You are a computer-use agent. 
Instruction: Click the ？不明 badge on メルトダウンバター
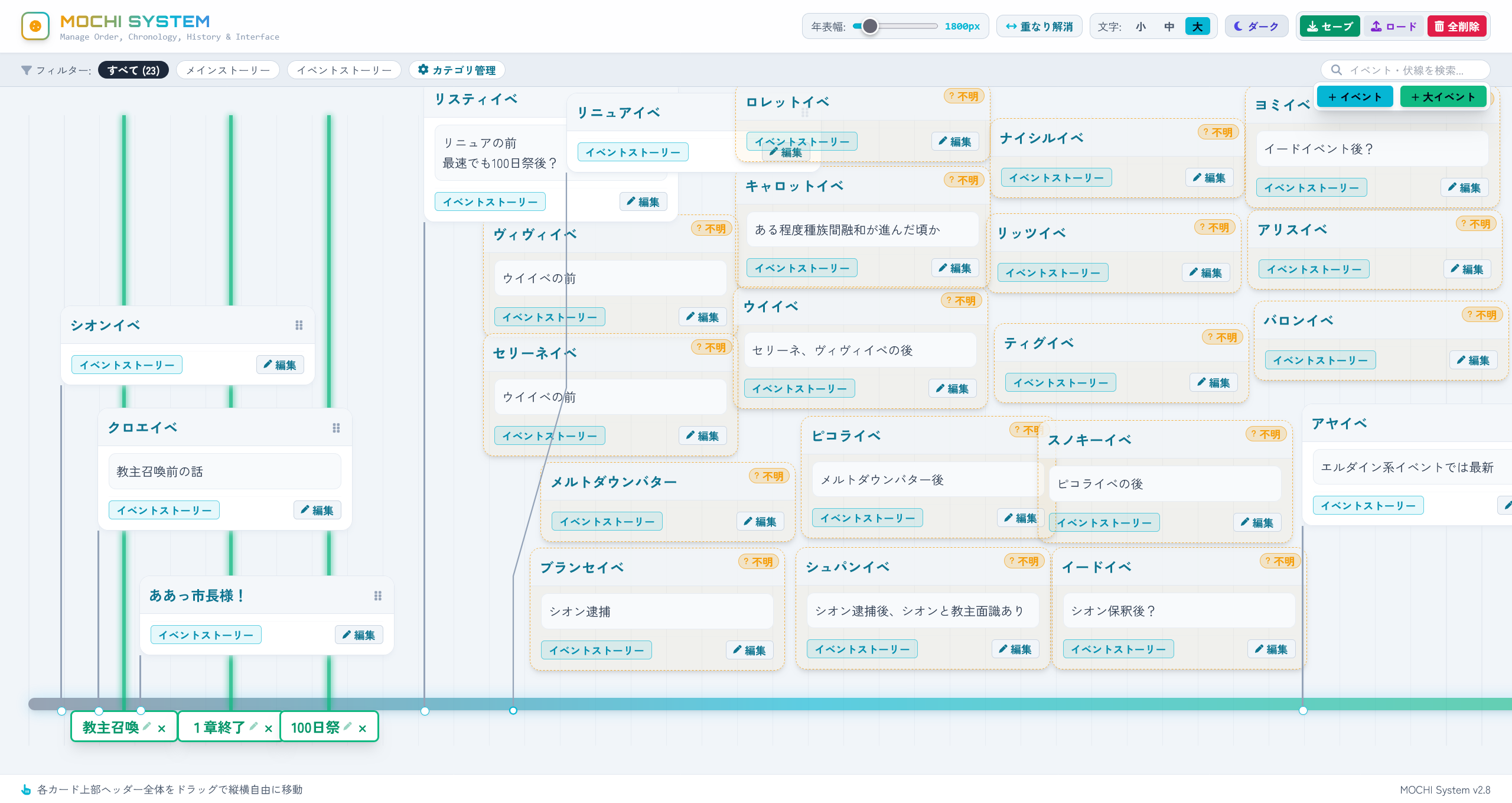pos(769,476)
